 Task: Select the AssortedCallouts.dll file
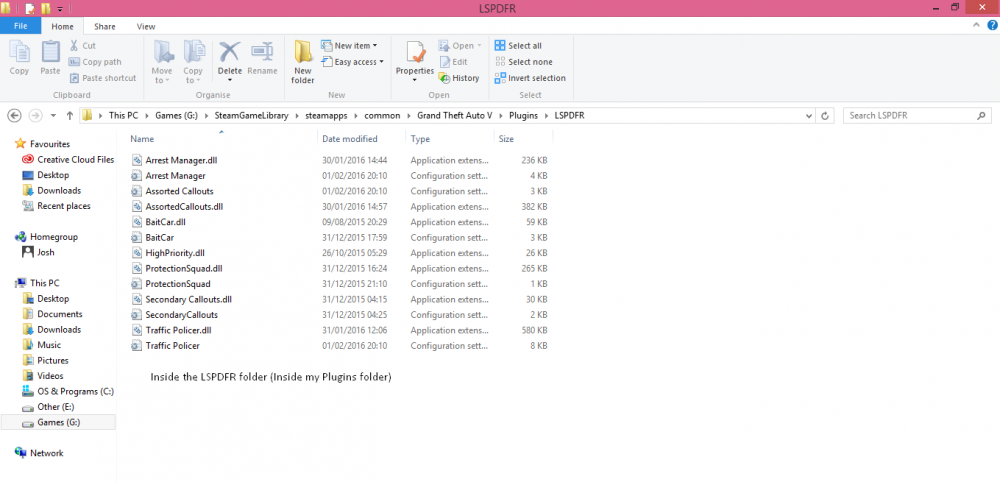point(177,207)
